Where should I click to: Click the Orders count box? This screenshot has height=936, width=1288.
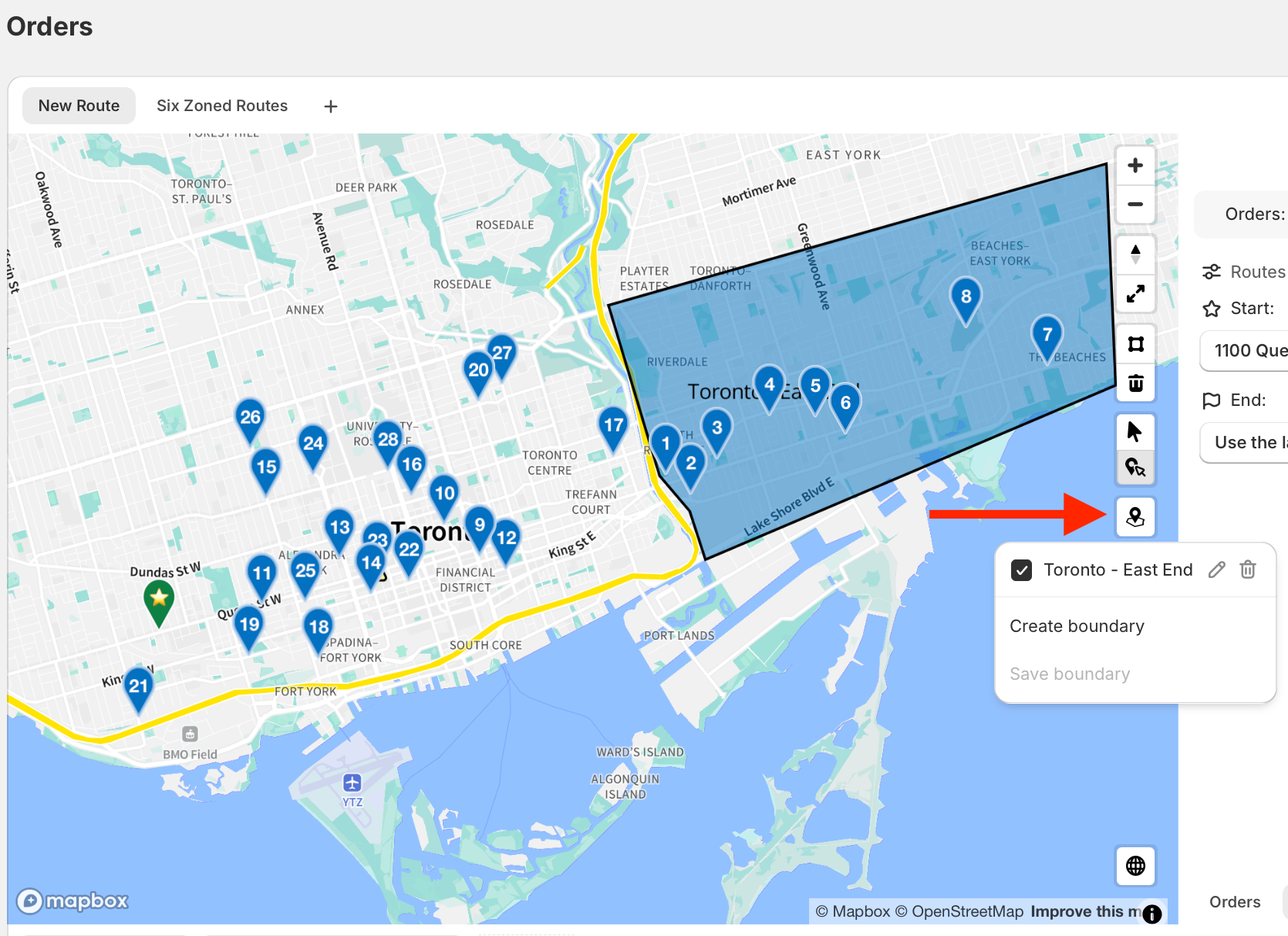(1241, 215)
